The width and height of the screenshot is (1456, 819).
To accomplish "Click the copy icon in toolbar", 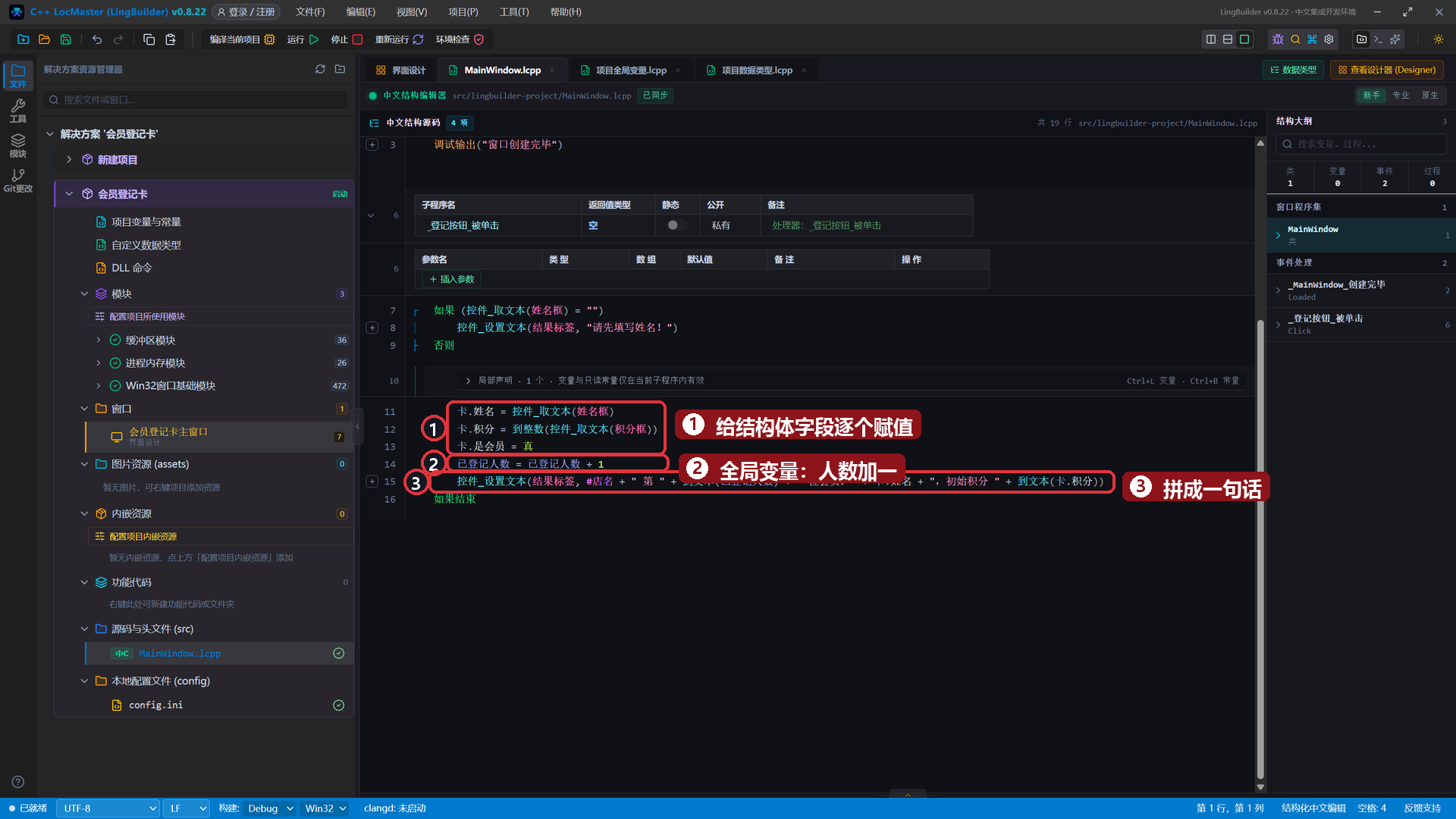I will pyautogui.click(x=149, y=39).
